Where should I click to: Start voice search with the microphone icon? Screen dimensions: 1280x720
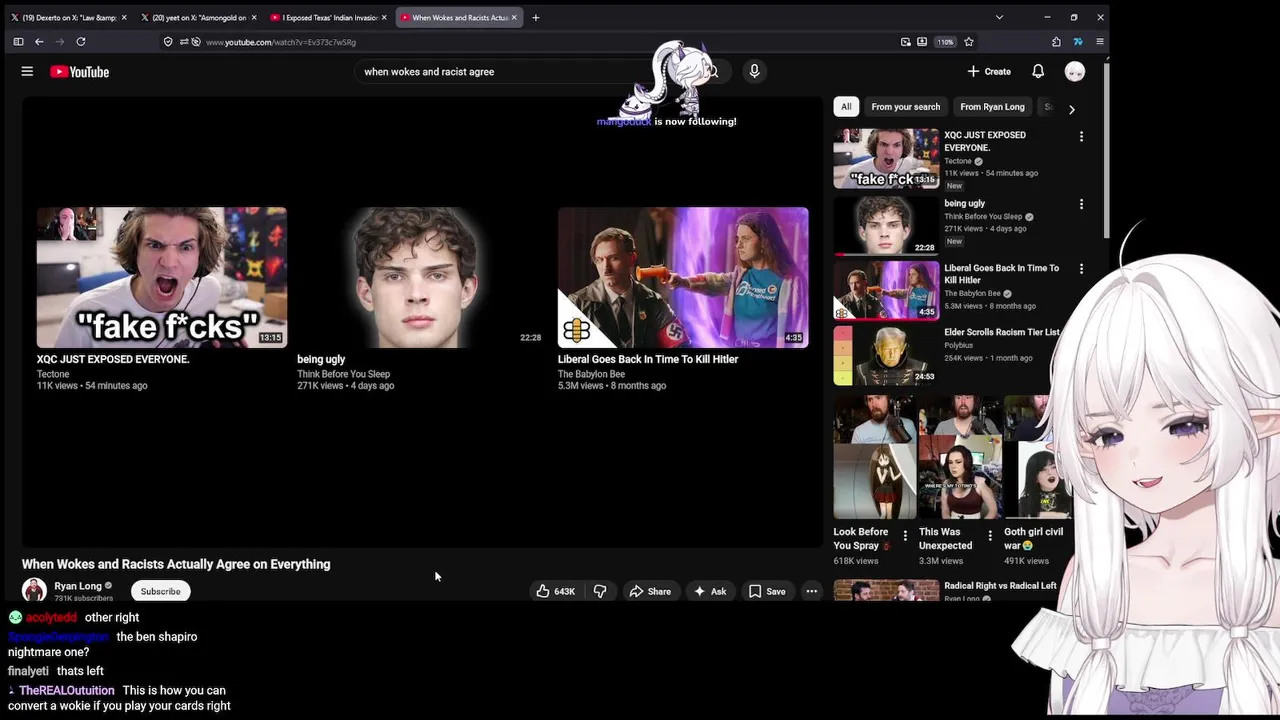[x=754, y=71]
